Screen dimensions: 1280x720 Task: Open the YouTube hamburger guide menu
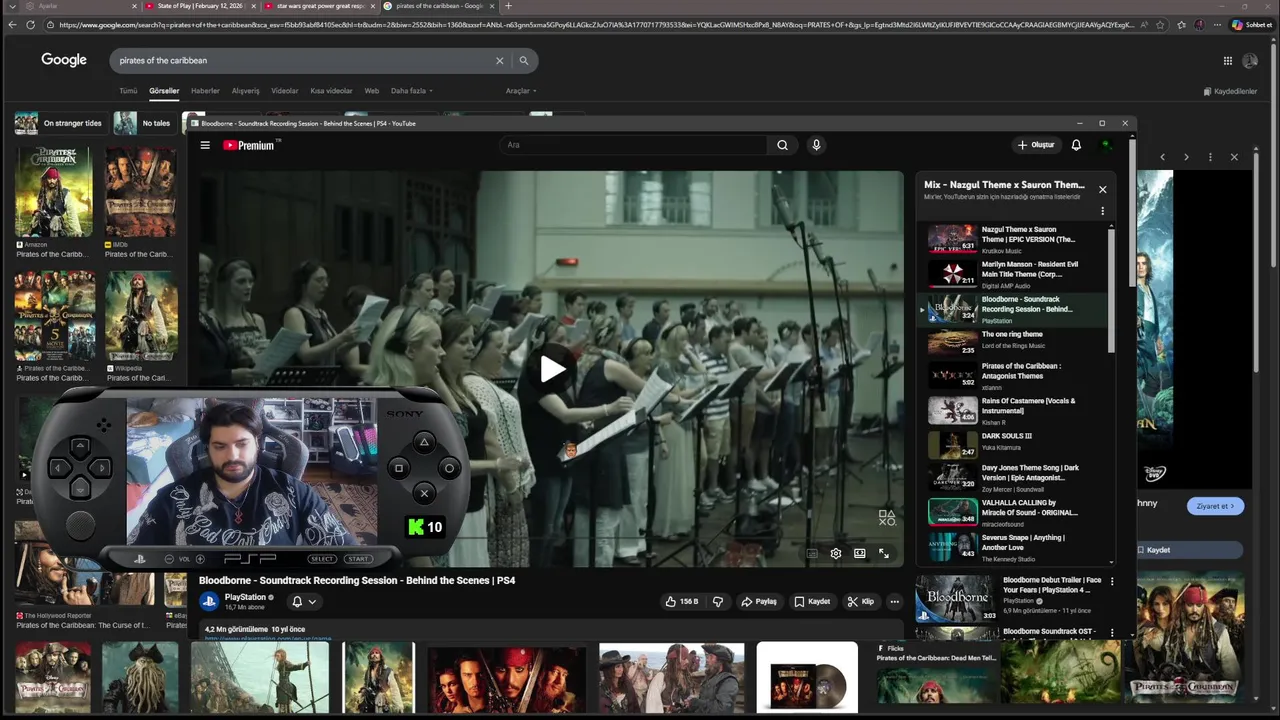coord(205,145)
